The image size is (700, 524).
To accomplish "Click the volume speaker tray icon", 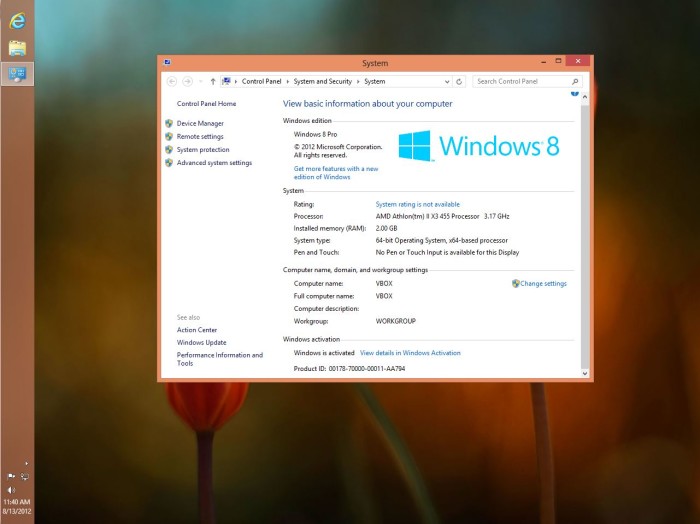I will point(11,490).
